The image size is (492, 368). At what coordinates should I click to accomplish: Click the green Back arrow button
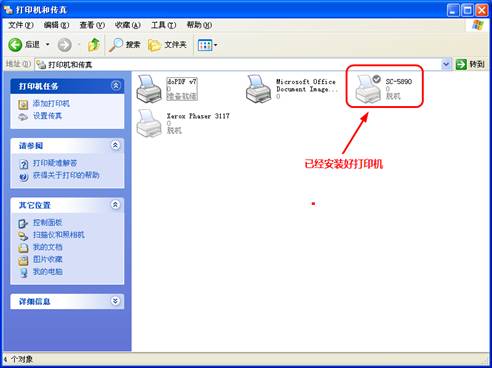pos(15,45)
